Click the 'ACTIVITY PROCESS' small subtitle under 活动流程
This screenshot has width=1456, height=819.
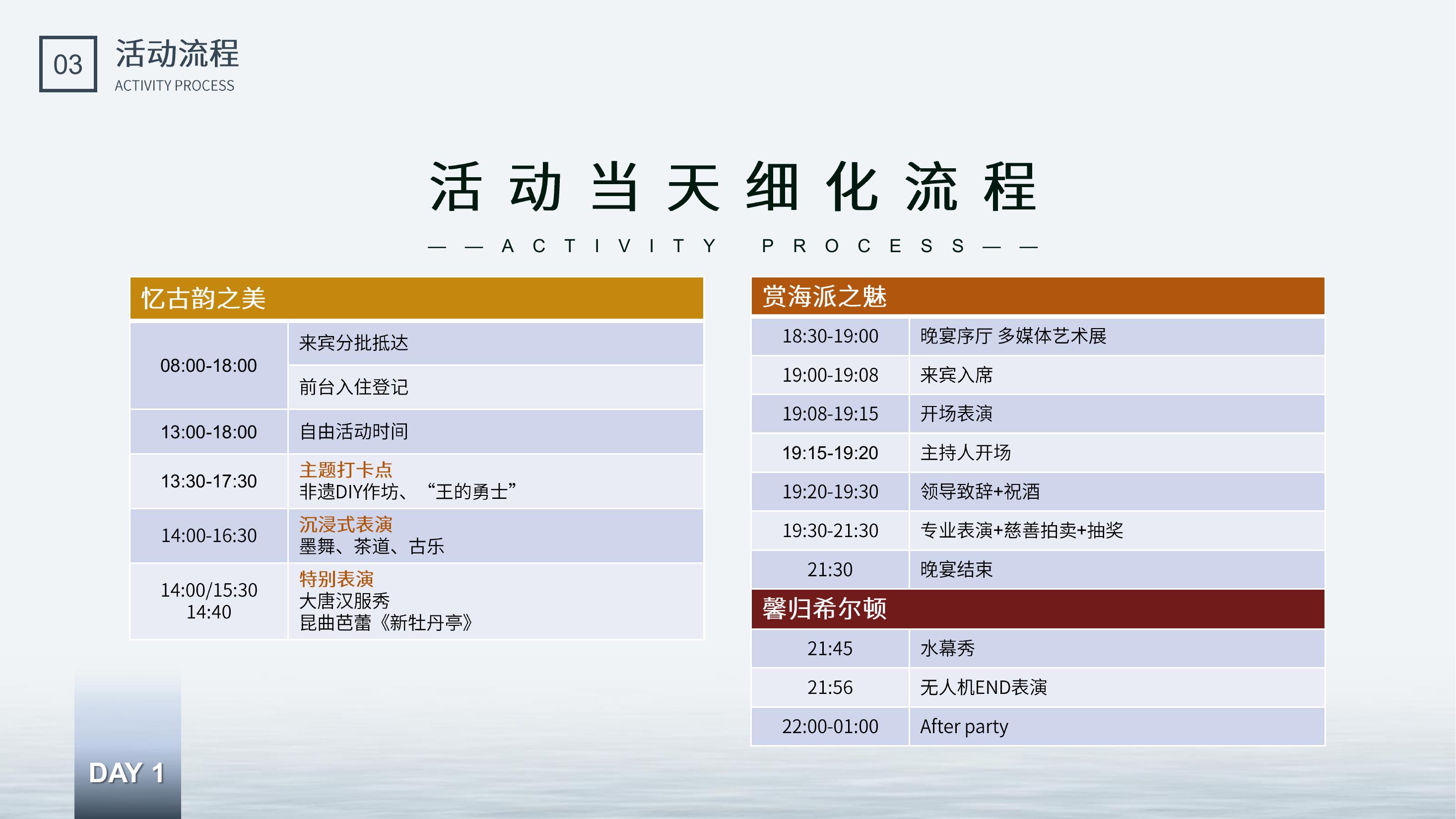coord(174,85)
